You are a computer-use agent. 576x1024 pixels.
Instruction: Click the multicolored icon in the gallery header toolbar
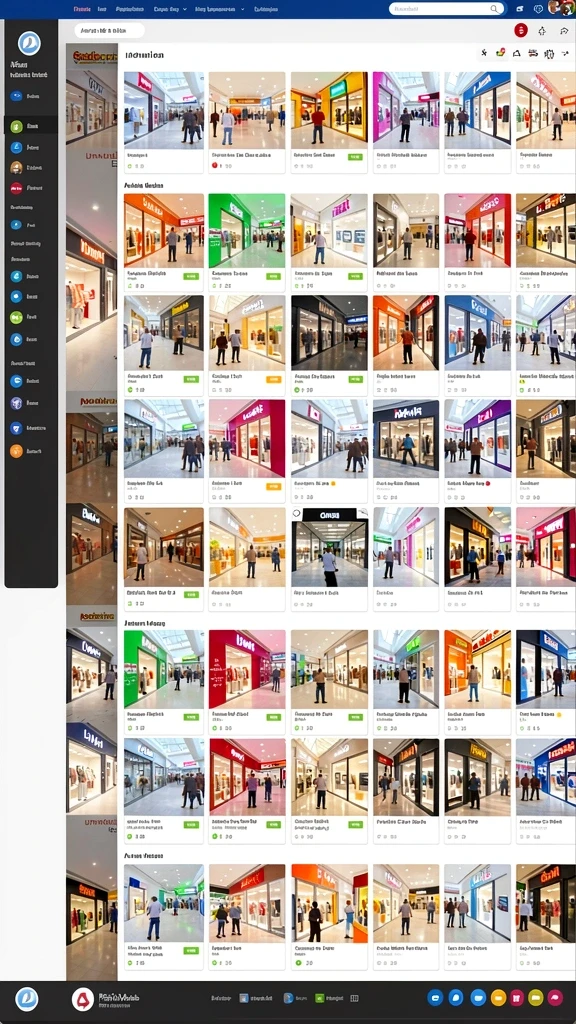pyautogui.click(x=501, y=53)
